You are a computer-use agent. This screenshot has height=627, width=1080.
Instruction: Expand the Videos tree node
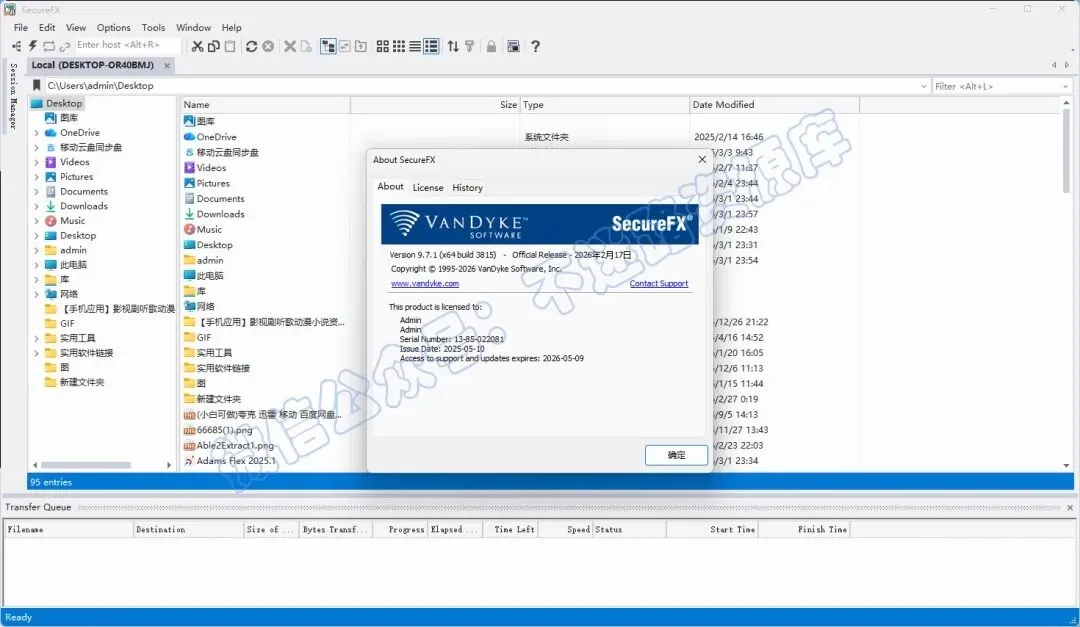[37, 162]
